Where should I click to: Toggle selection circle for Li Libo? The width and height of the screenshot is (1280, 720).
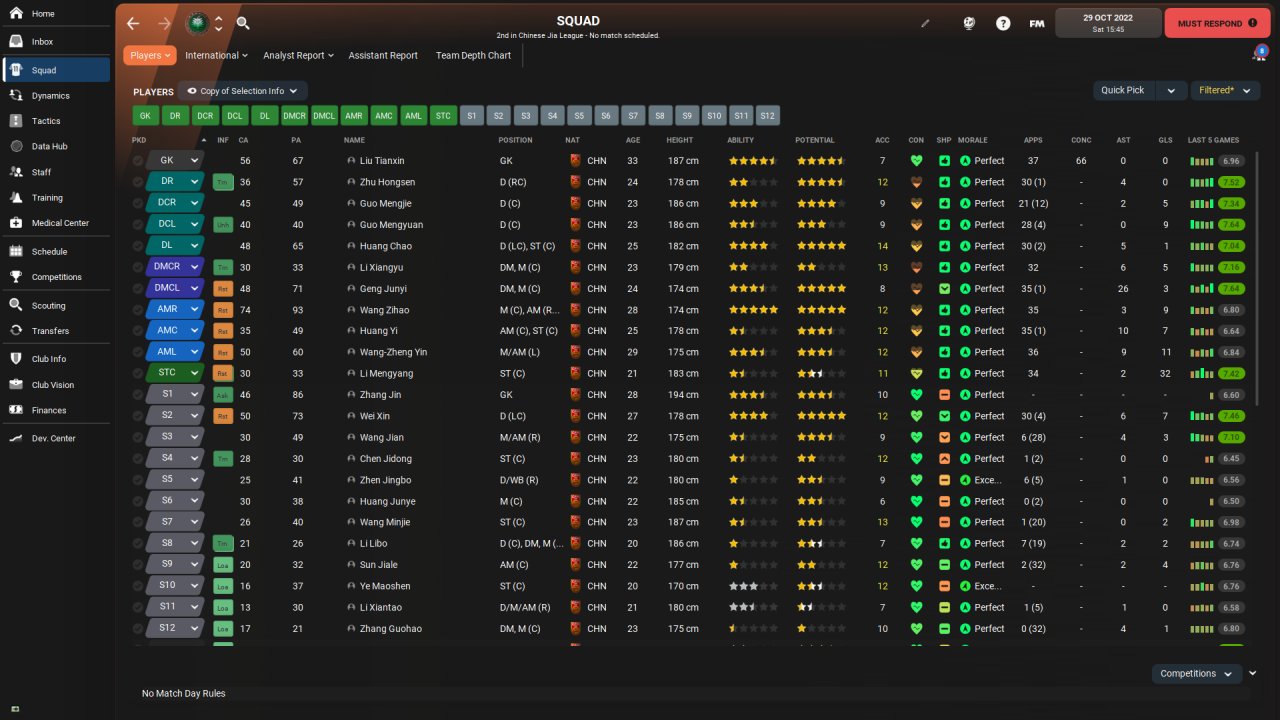138,543
